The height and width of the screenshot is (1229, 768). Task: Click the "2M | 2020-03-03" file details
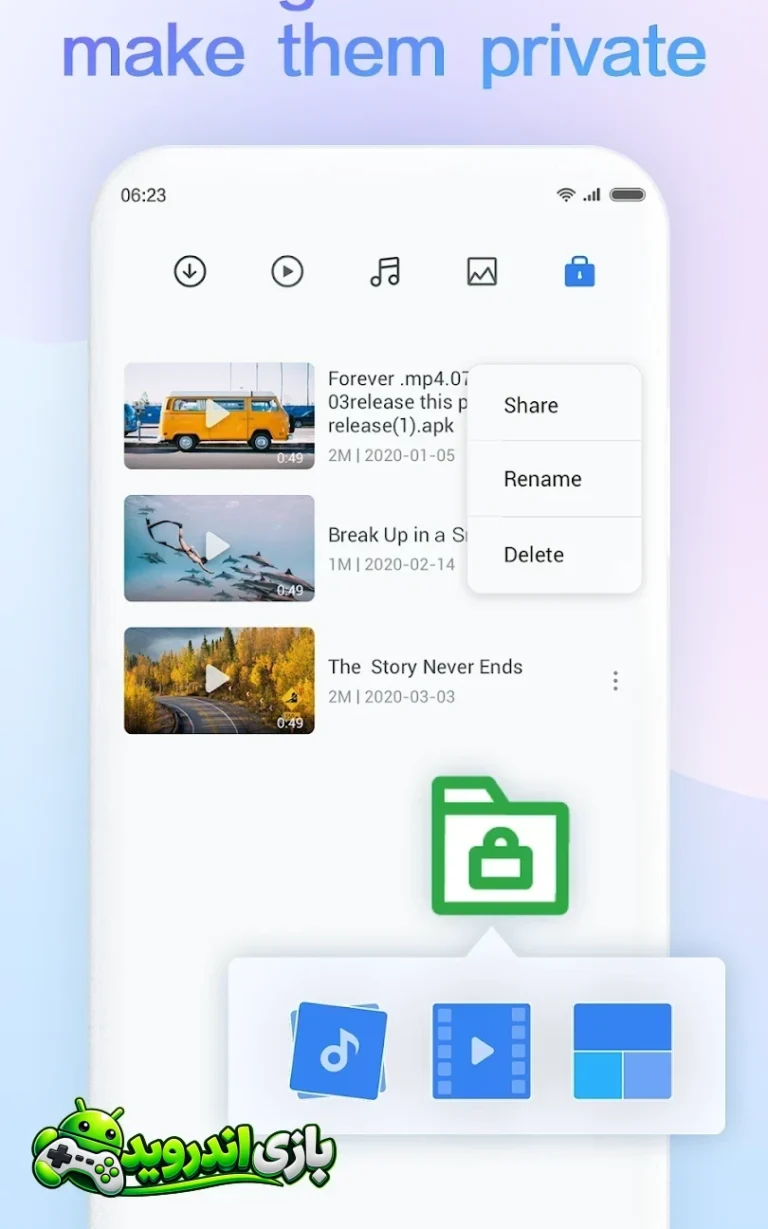click(391, 696)
